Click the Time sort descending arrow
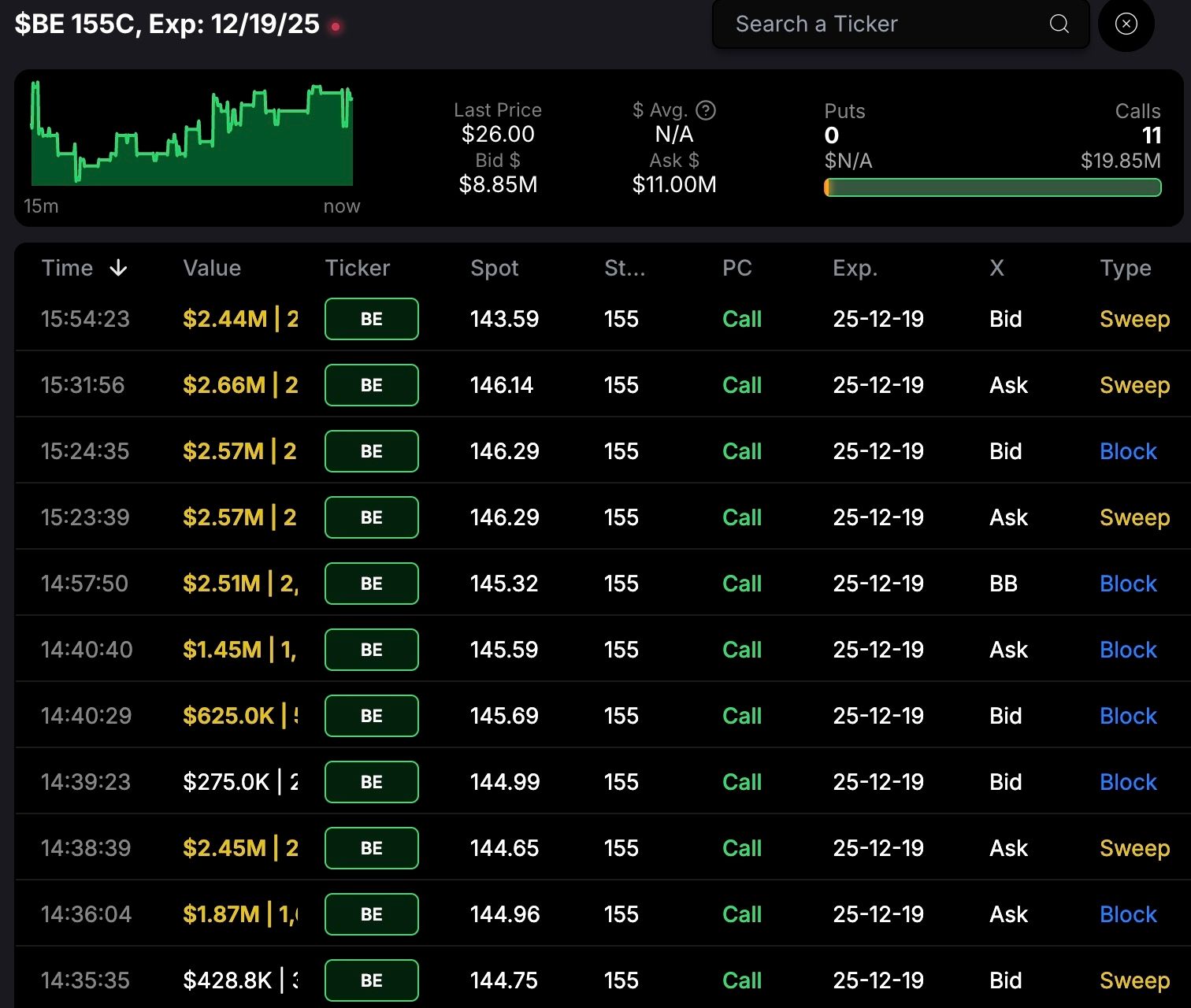Viewport: 1191px width, 1008px height. (118, 269)
